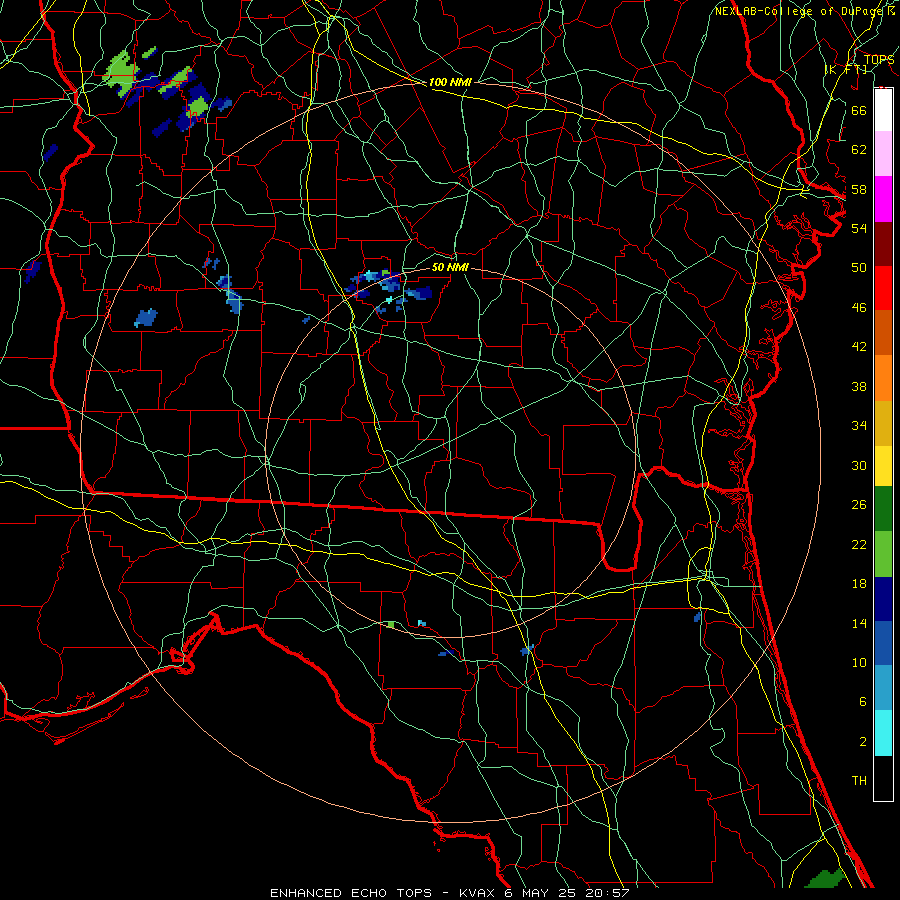Click the legend value "54"
The height and width of the screenshot is (900, 900).
click(x=859, y=228)
